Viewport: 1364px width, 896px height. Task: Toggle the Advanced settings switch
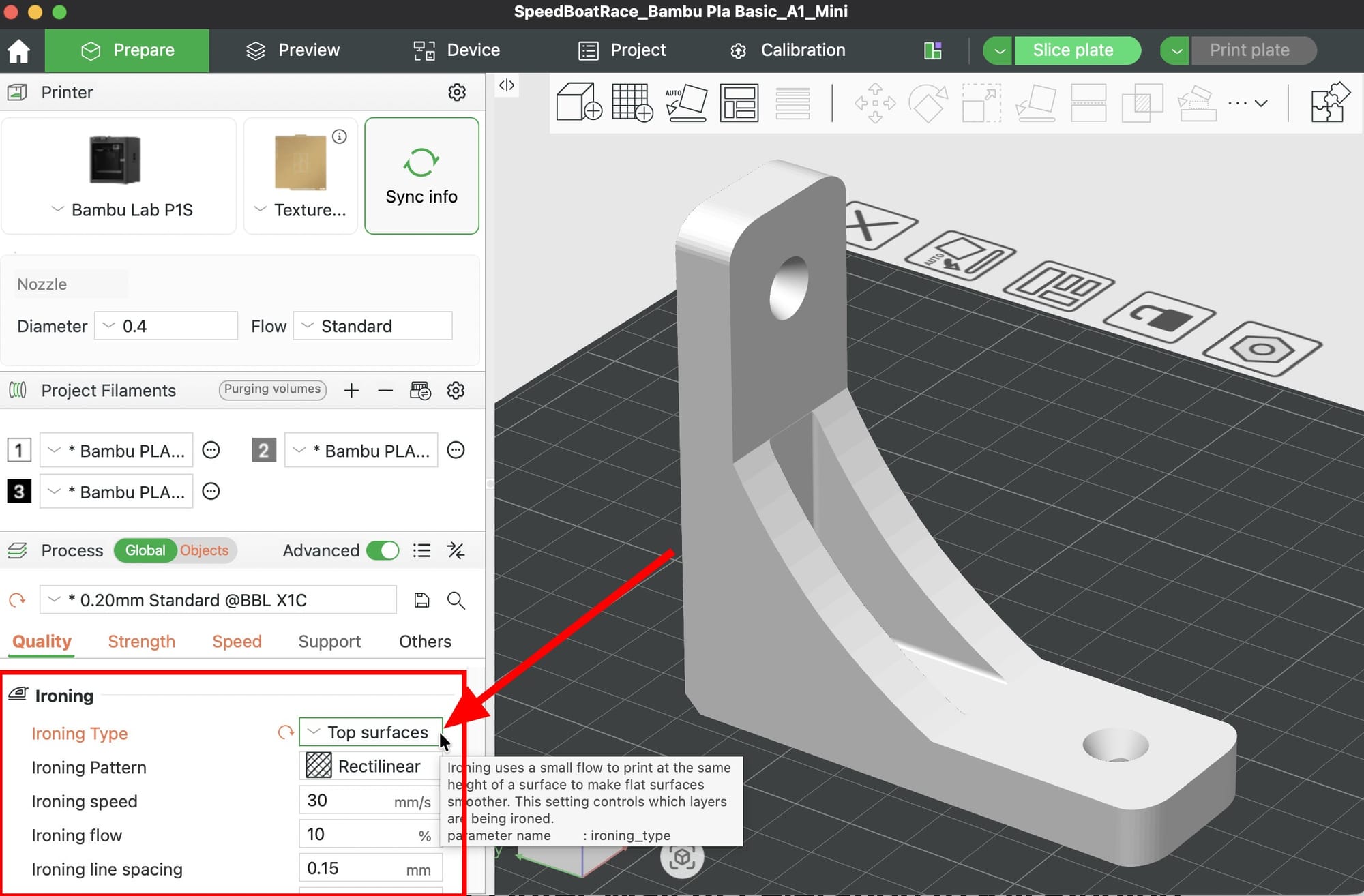383,550
